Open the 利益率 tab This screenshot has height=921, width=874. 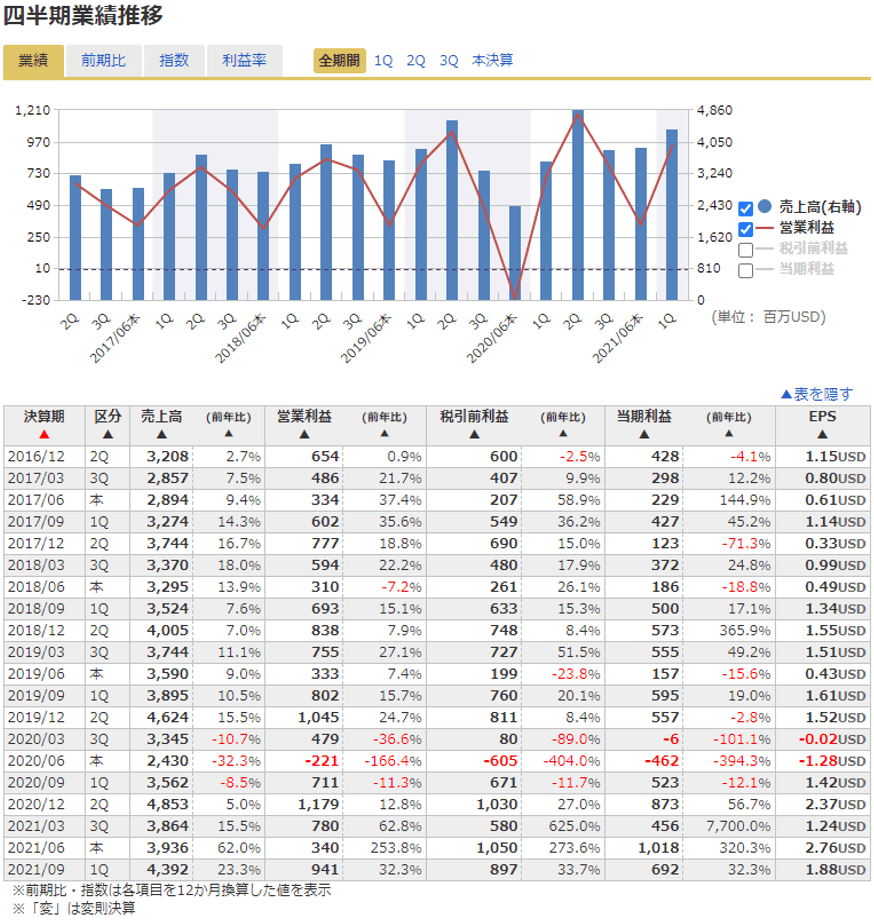pos(244,60)
